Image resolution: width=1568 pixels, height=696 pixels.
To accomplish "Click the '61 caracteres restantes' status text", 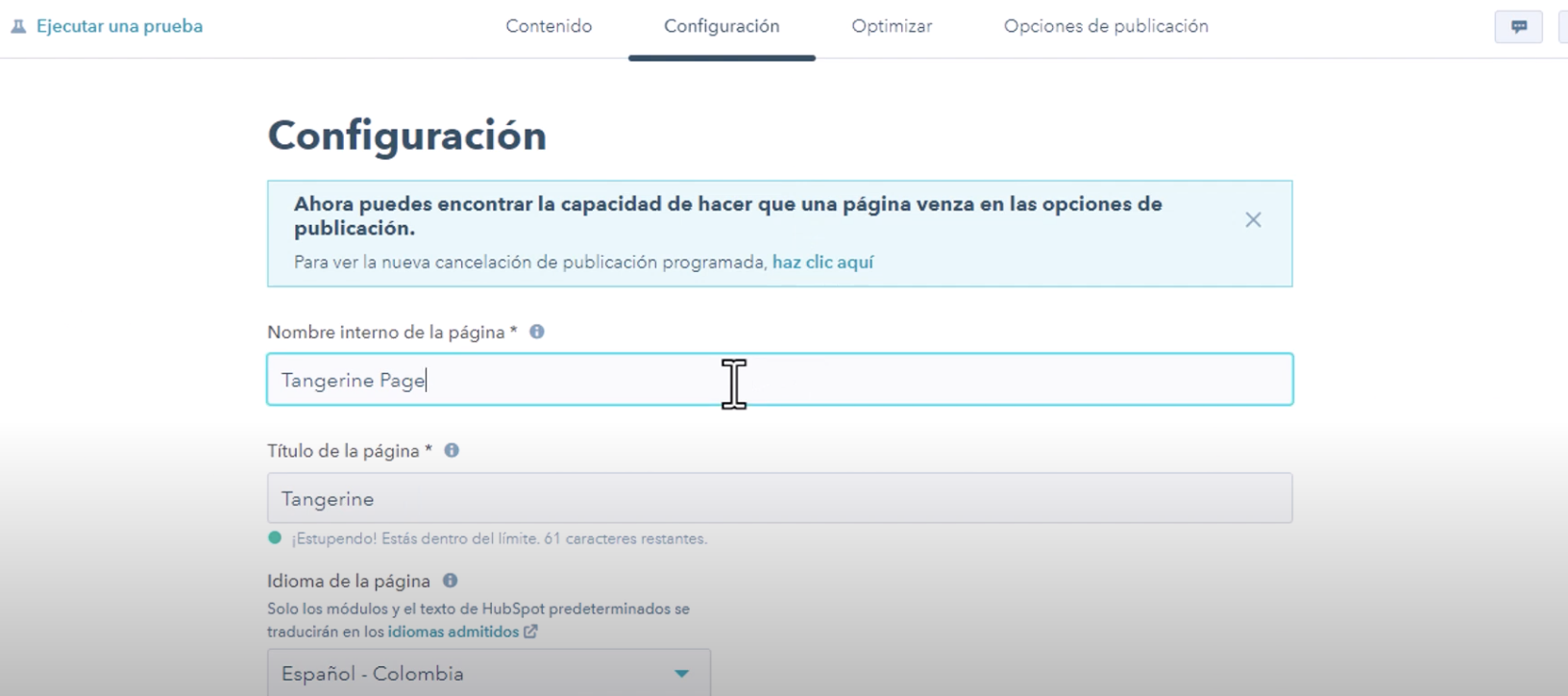I will pos(625,538).
